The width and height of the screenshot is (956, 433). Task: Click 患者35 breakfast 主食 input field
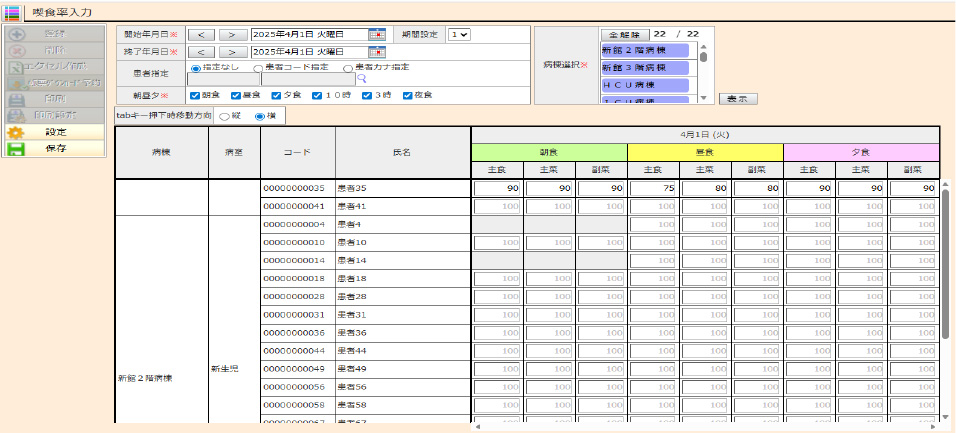[x=497, y=188]
